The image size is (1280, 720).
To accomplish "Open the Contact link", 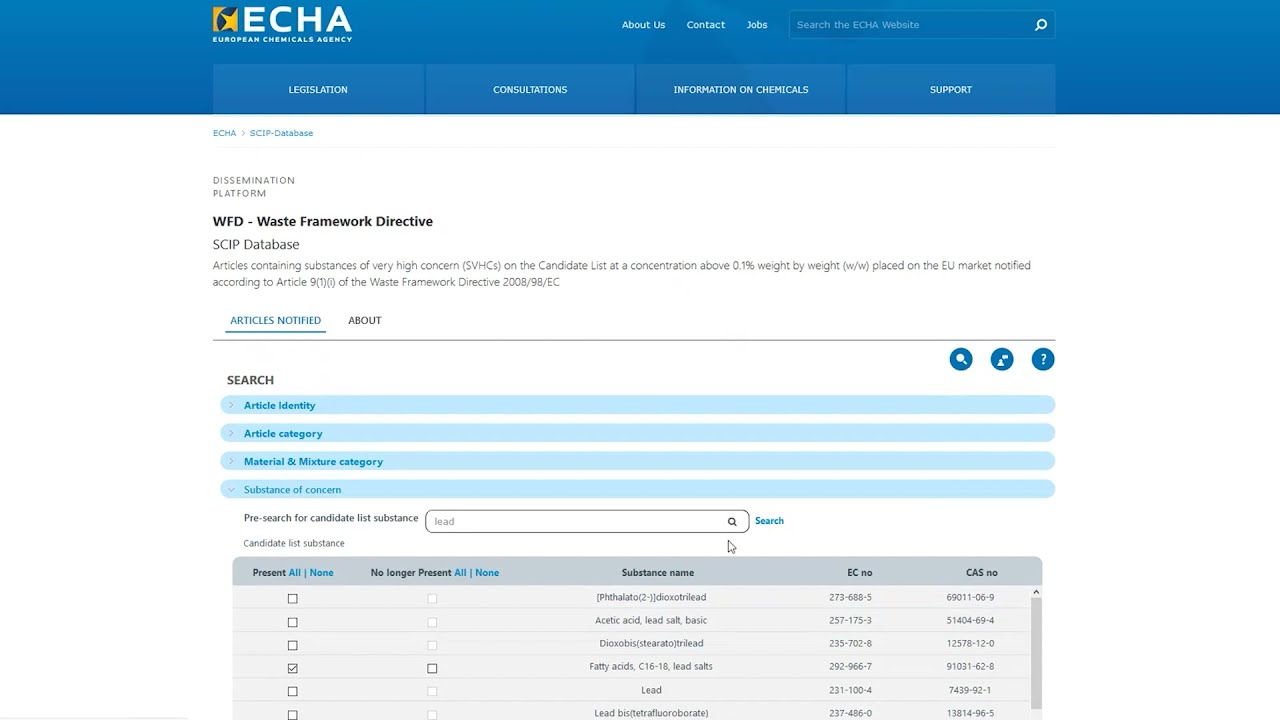I will click(x=706, y=25).
